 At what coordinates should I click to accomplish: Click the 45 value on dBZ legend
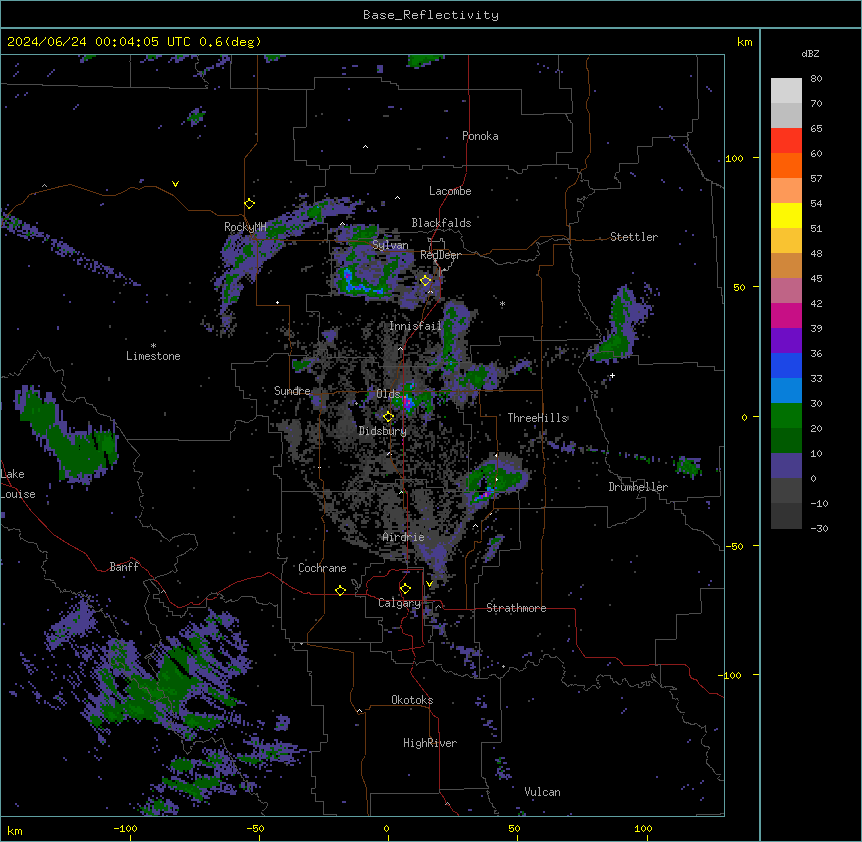click(816, 279)
